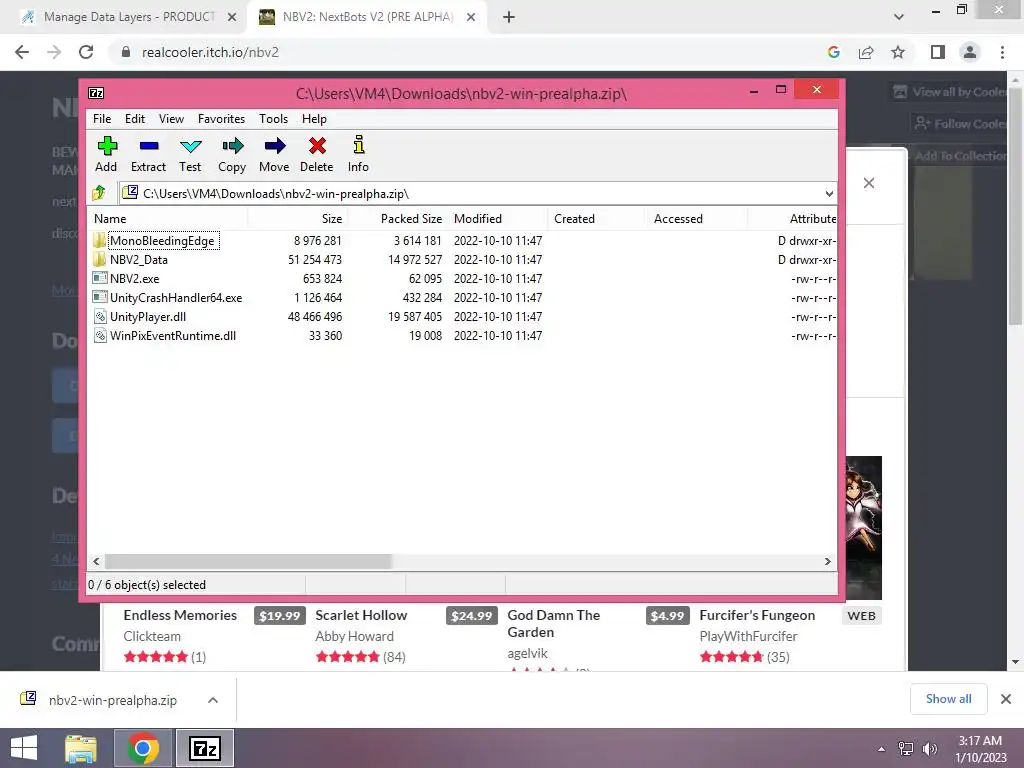
Task: Click the 7z icon in window title bar
Action: click(96, 93)
